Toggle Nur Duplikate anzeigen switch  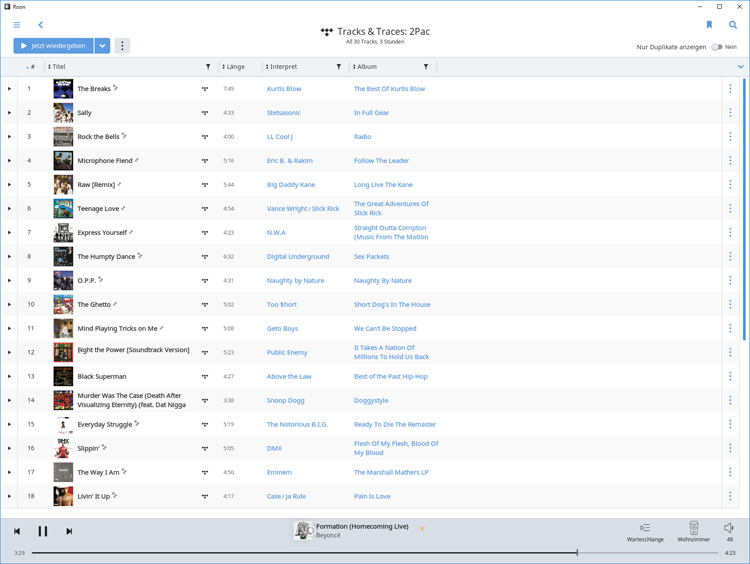coord(717,47)
